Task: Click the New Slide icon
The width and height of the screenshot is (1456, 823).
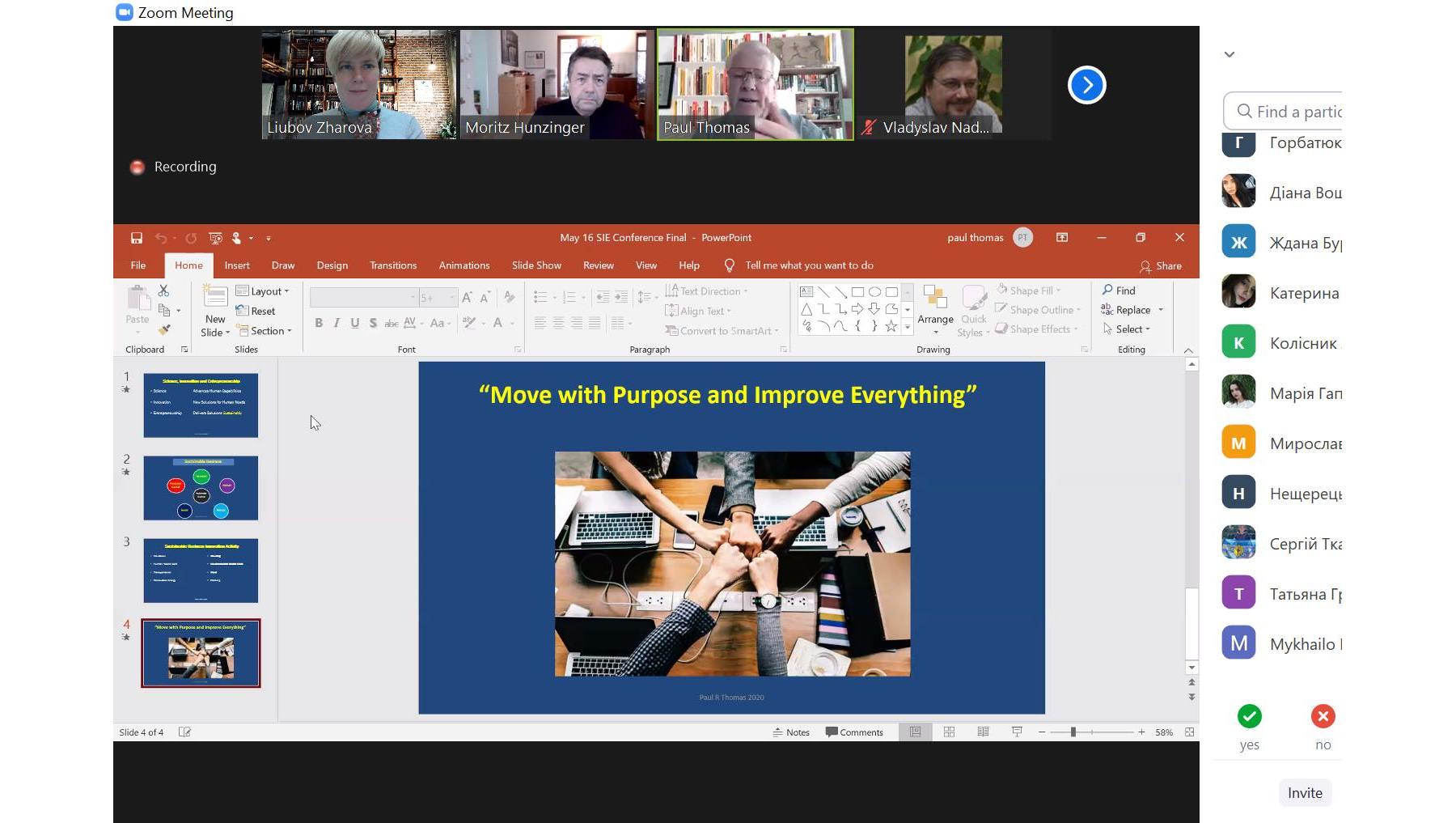Action: click(x=215, y=297)
